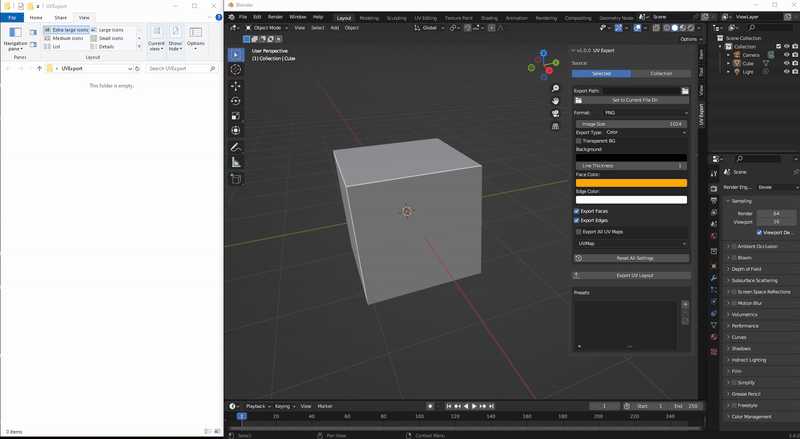Select the Rotate tool
The image size is (800, 439).
click(x=235, y=101)
